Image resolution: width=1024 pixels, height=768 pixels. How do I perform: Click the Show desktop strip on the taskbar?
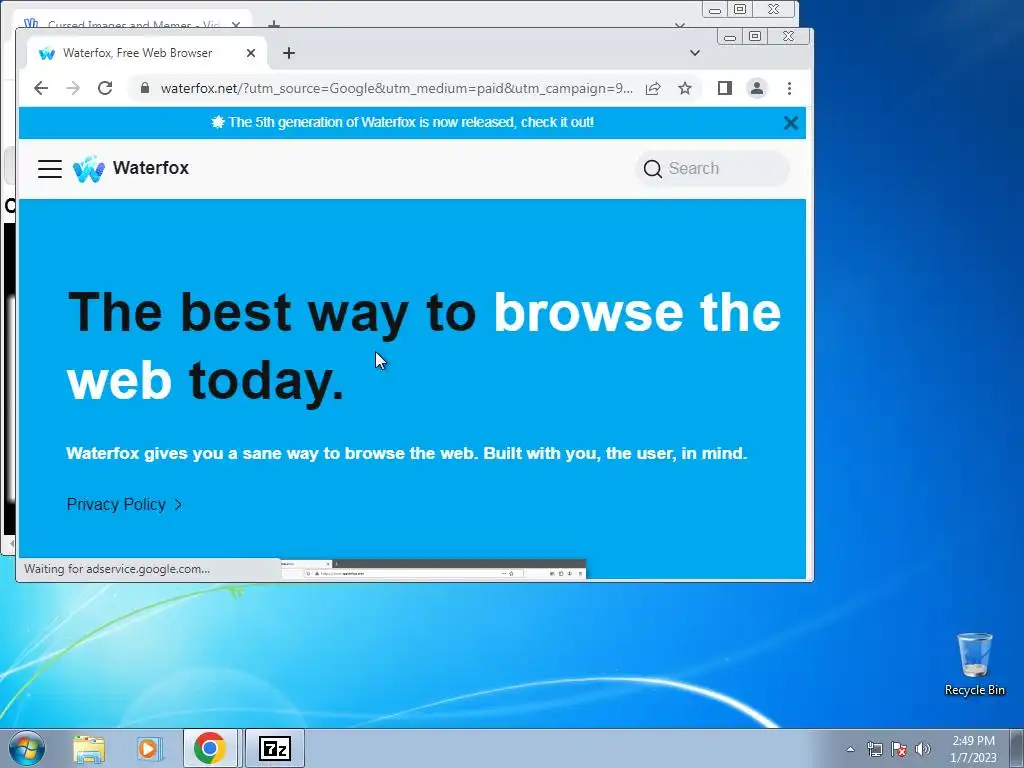coord(1017,748)
